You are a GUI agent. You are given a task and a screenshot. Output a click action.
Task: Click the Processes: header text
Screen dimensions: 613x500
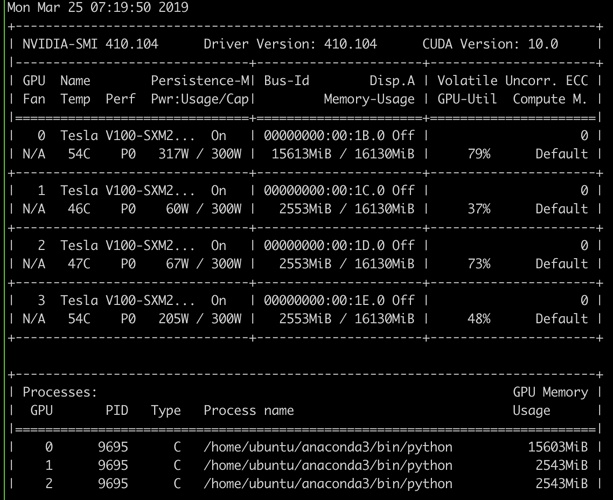pyautogui.click(x=60, y=393)
